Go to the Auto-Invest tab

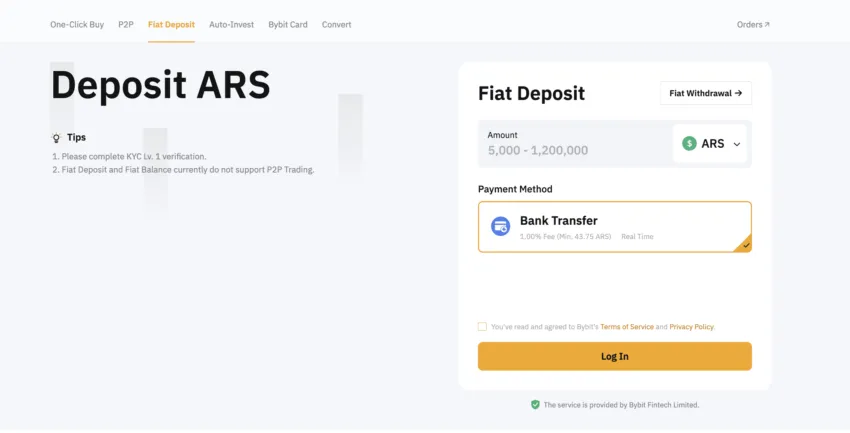[231, 24]
